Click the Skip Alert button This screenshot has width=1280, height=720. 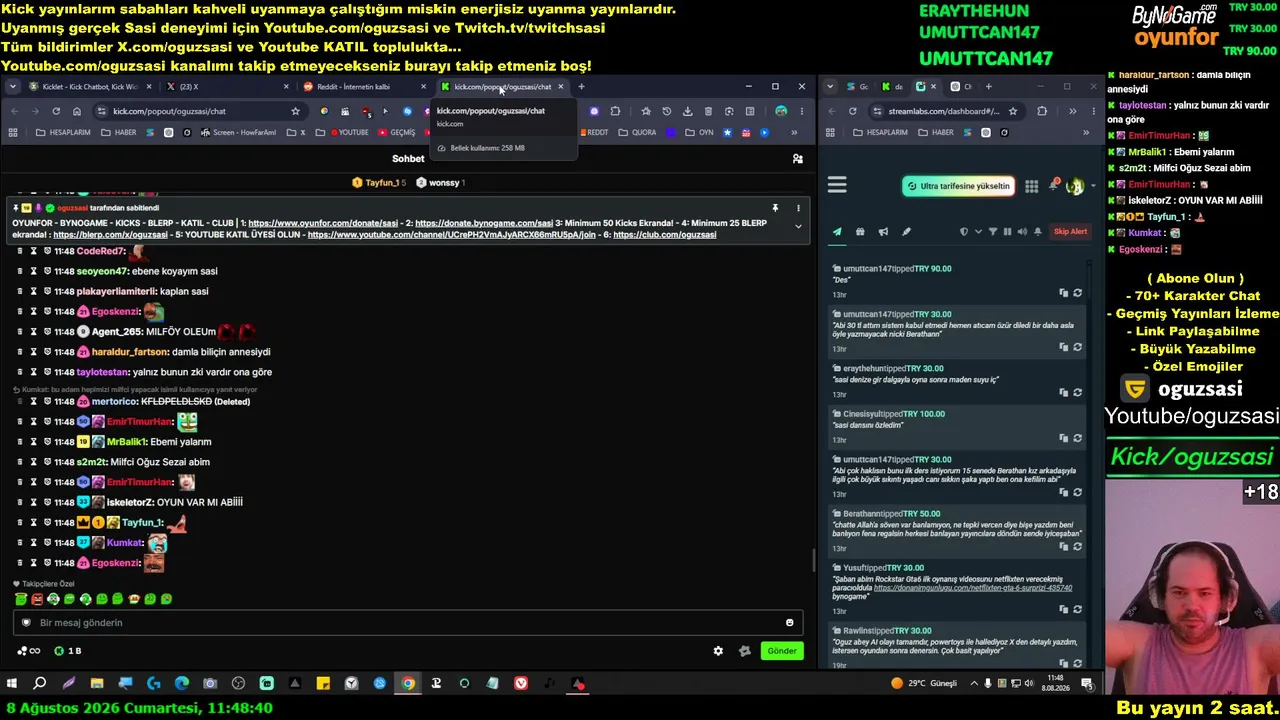1070,232
